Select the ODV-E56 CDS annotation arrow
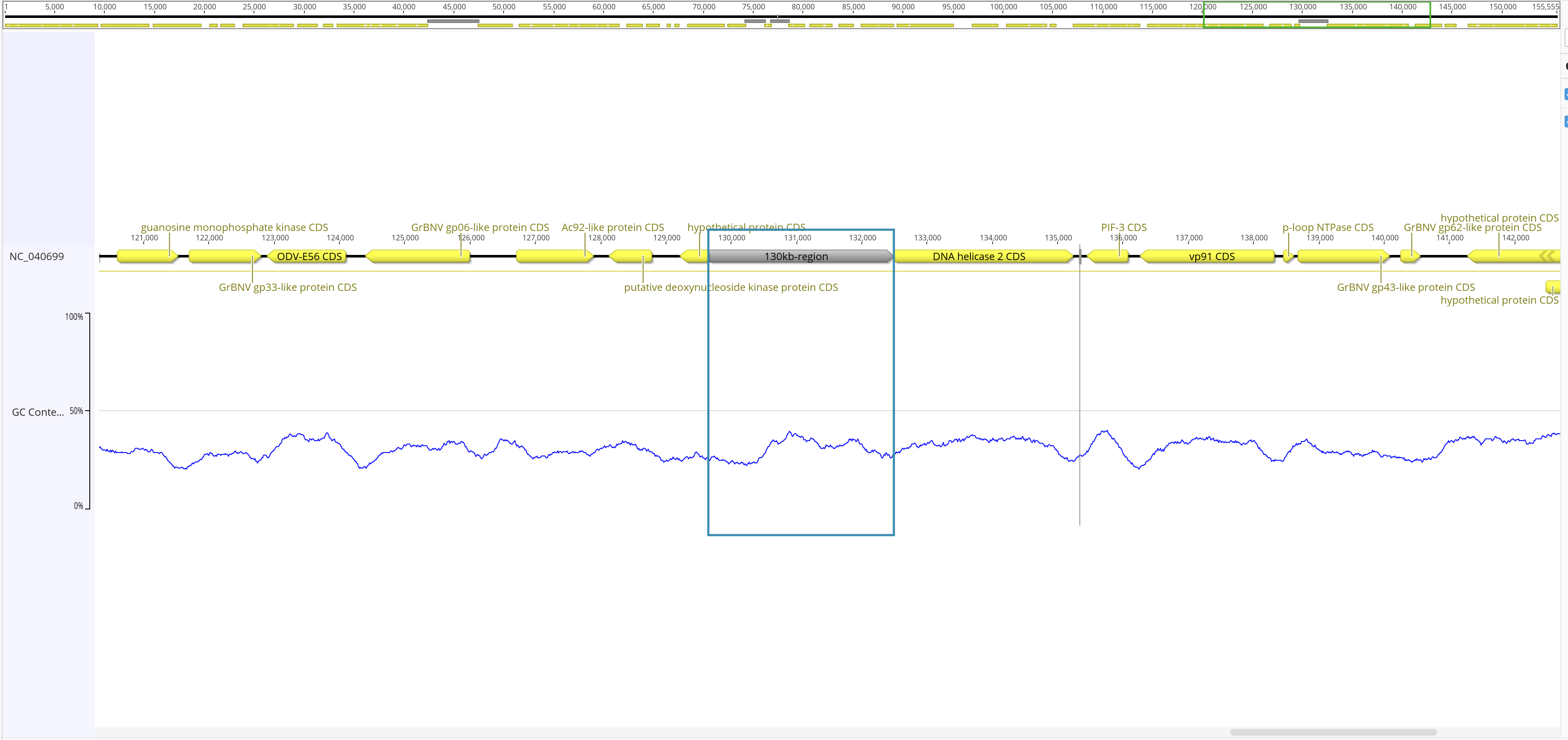This screenshot has height=740, width=1568. [309, 256]
